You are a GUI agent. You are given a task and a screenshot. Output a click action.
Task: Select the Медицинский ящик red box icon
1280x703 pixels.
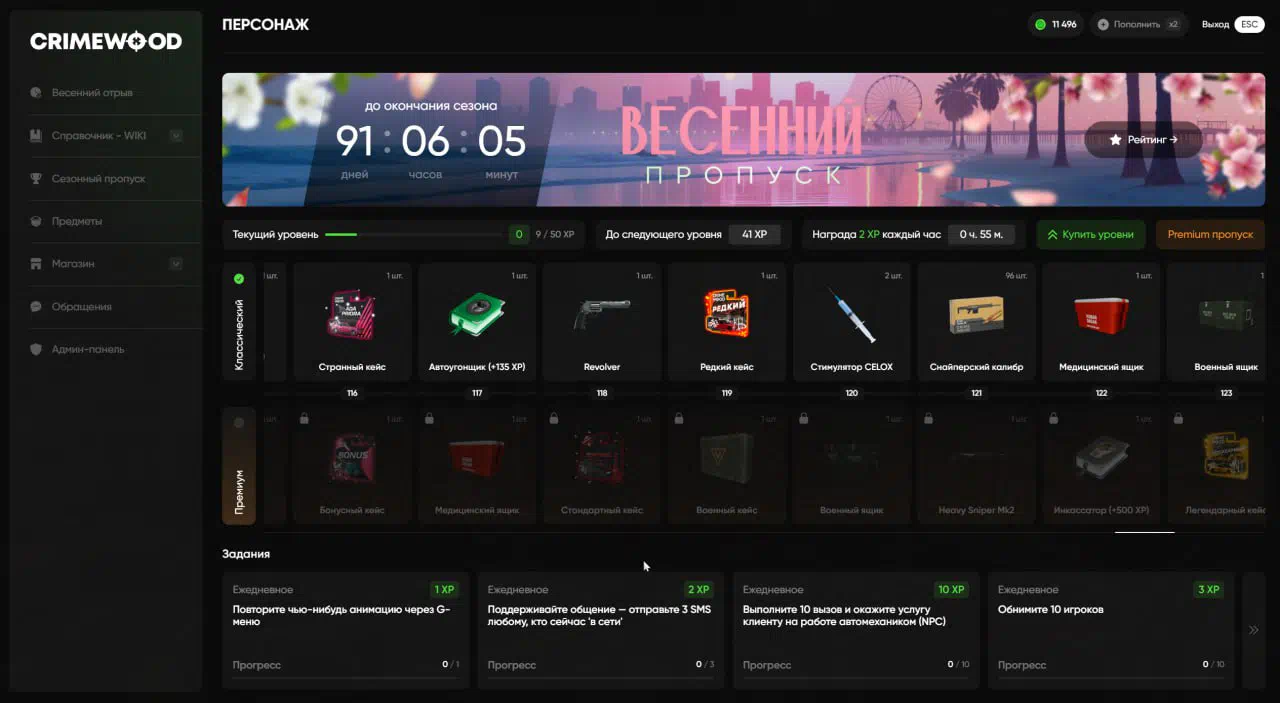[x=1101, y=314]
